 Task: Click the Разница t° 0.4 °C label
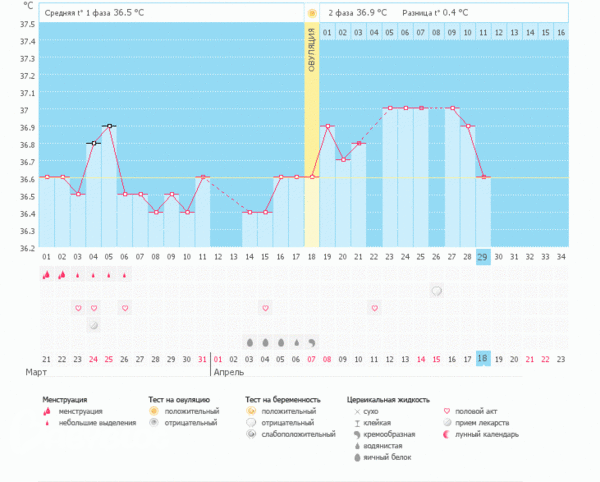tap(434, 13)
